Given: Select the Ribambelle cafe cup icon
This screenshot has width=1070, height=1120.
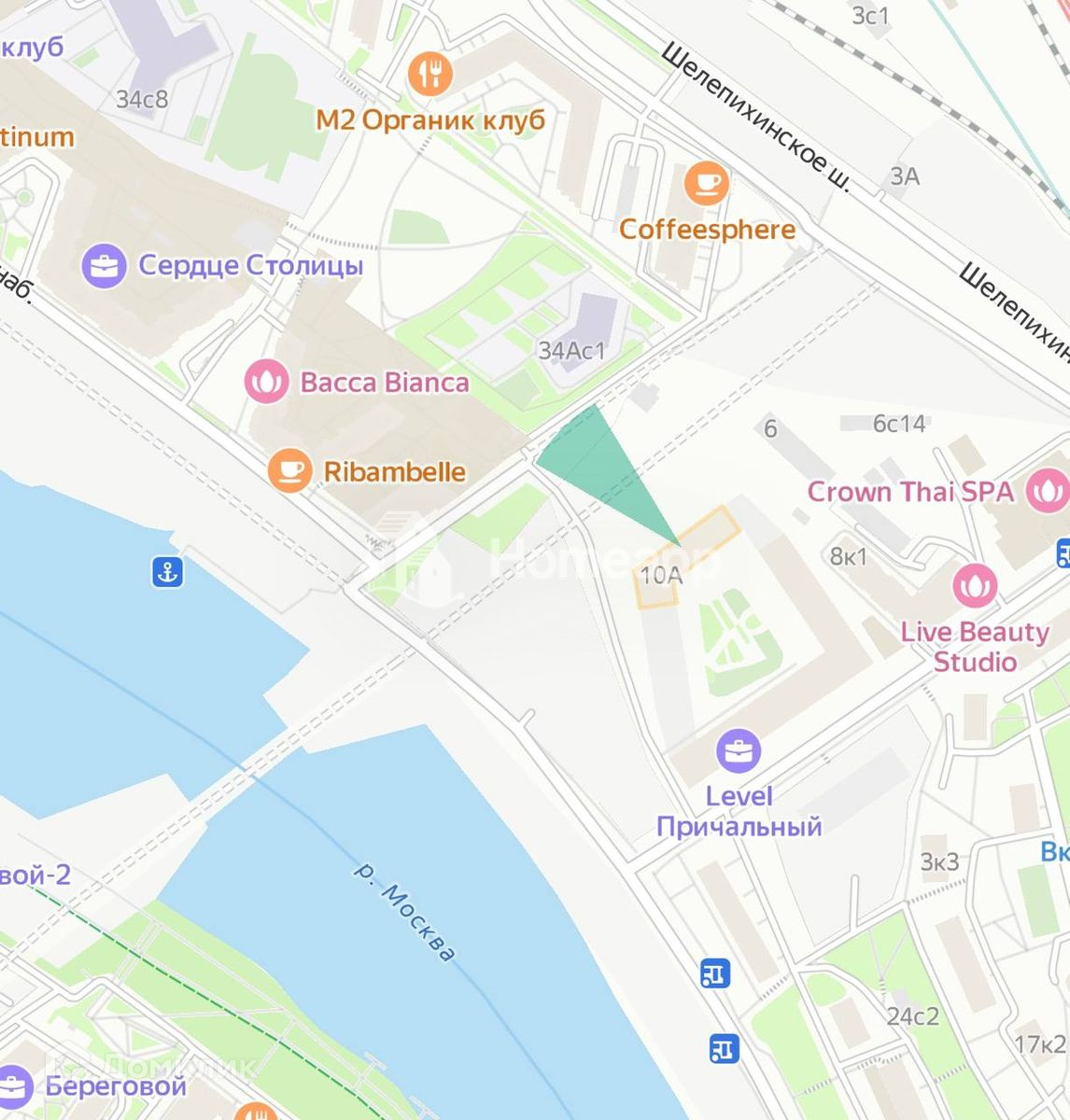Looking at the screenshot, I should pos(290,470).
